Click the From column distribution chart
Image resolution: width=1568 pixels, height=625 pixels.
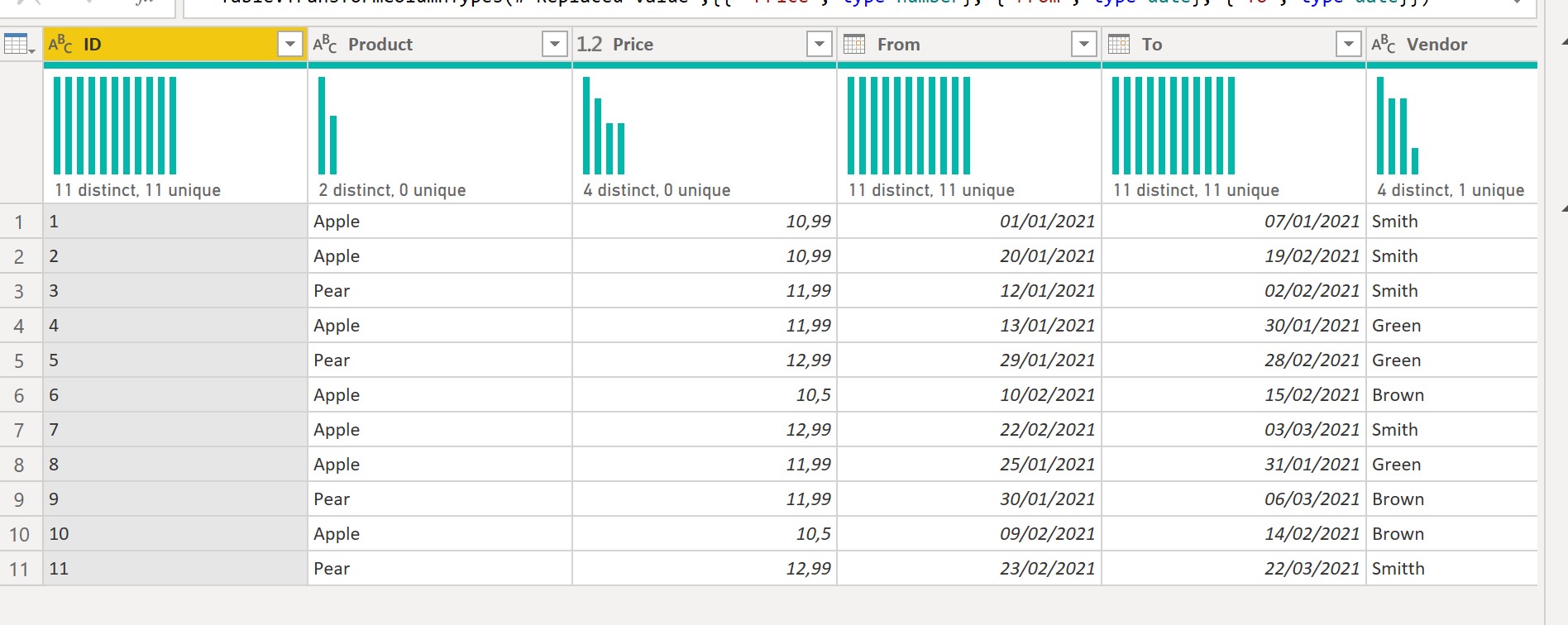909,126
